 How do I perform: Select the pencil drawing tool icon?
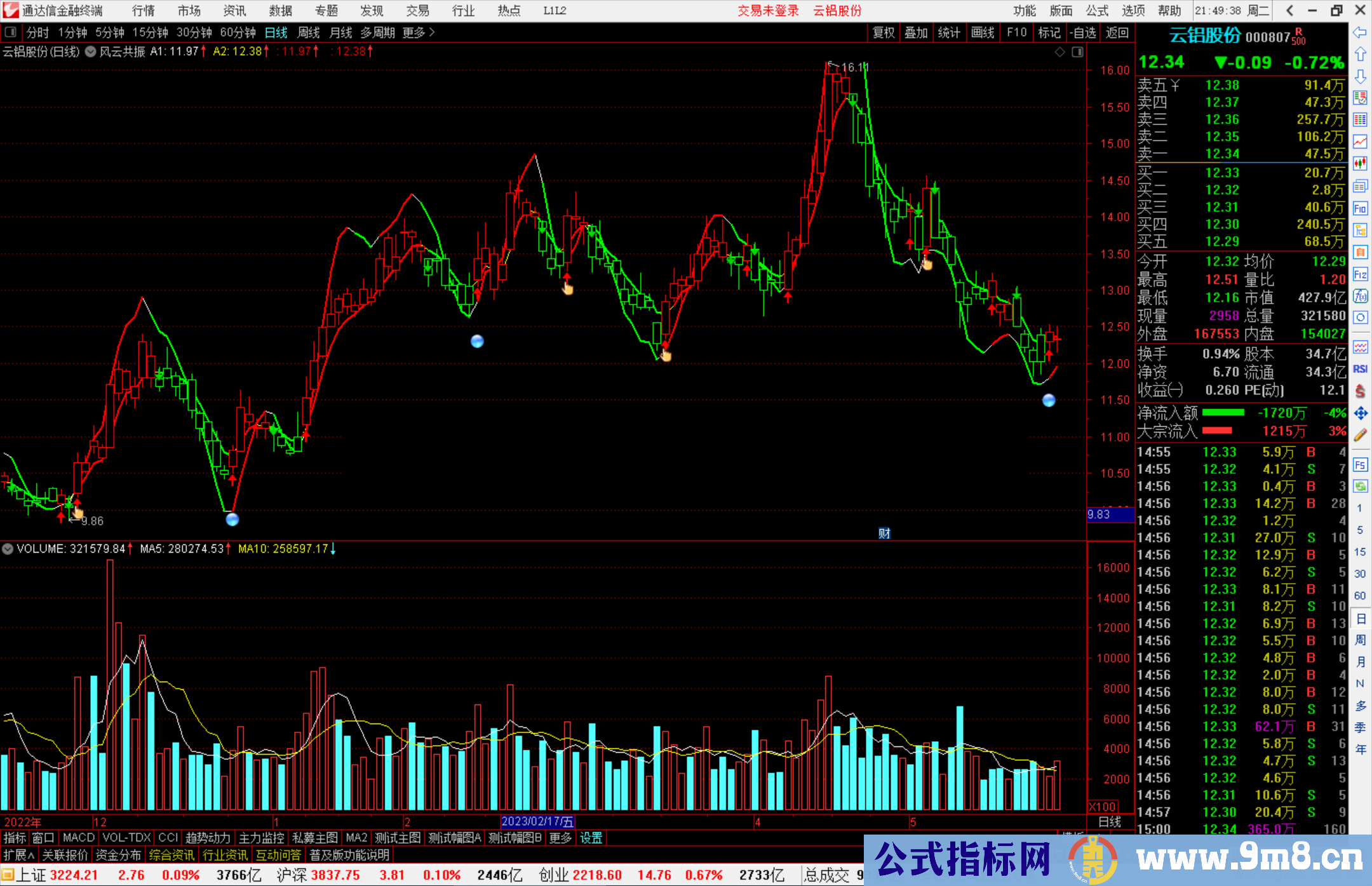tap(1360, 435)
